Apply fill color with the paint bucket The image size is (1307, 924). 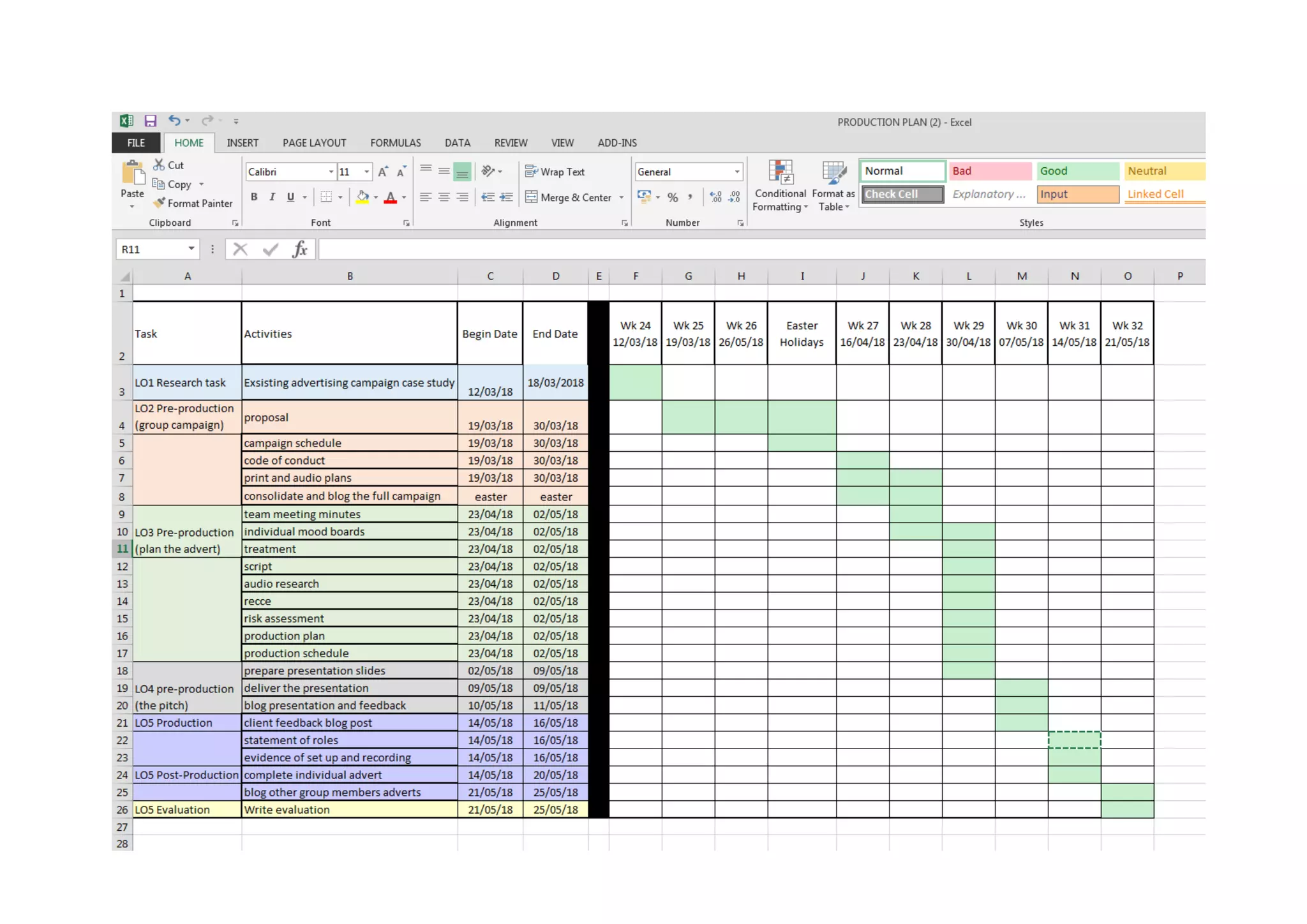point(362,197)
